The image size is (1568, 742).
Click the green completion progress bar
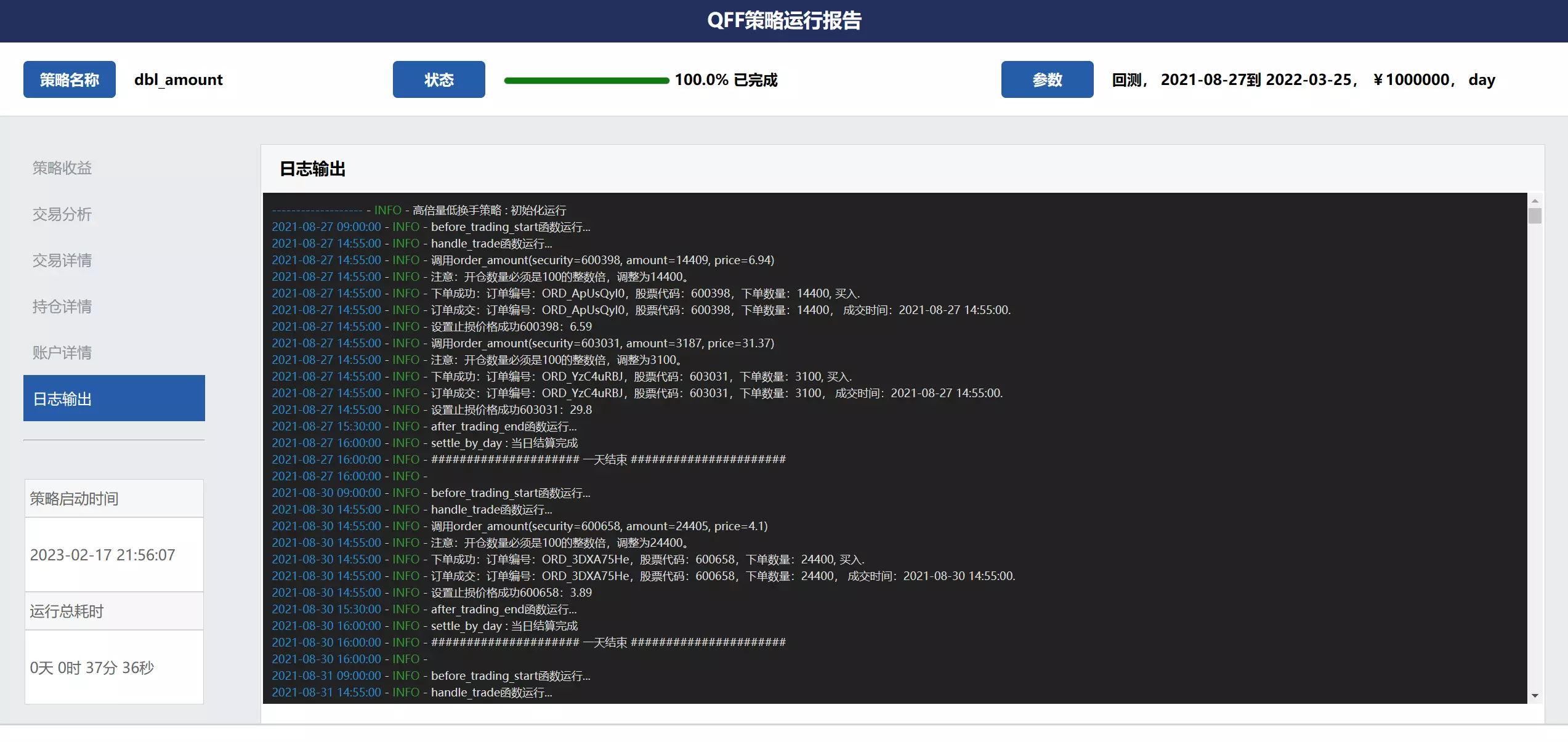[x=586, y=80]
